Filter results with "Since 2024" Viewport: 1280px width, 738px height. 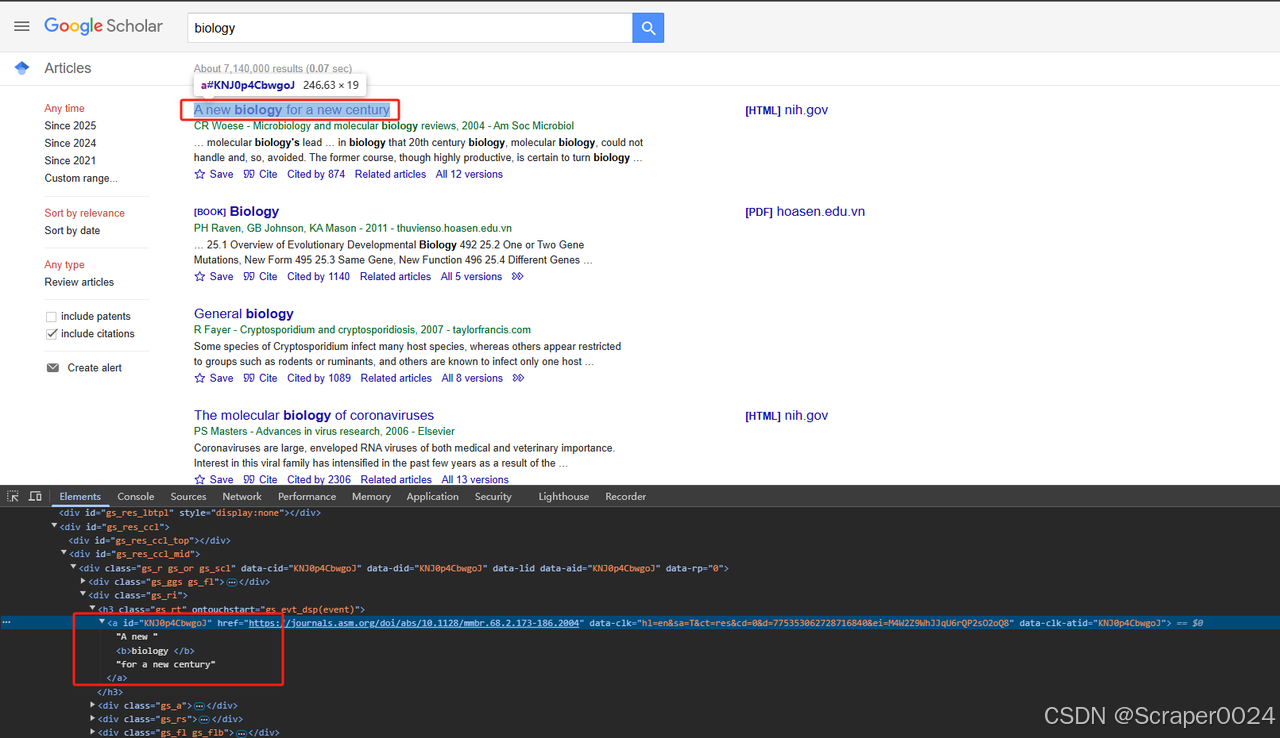point(70,143)
